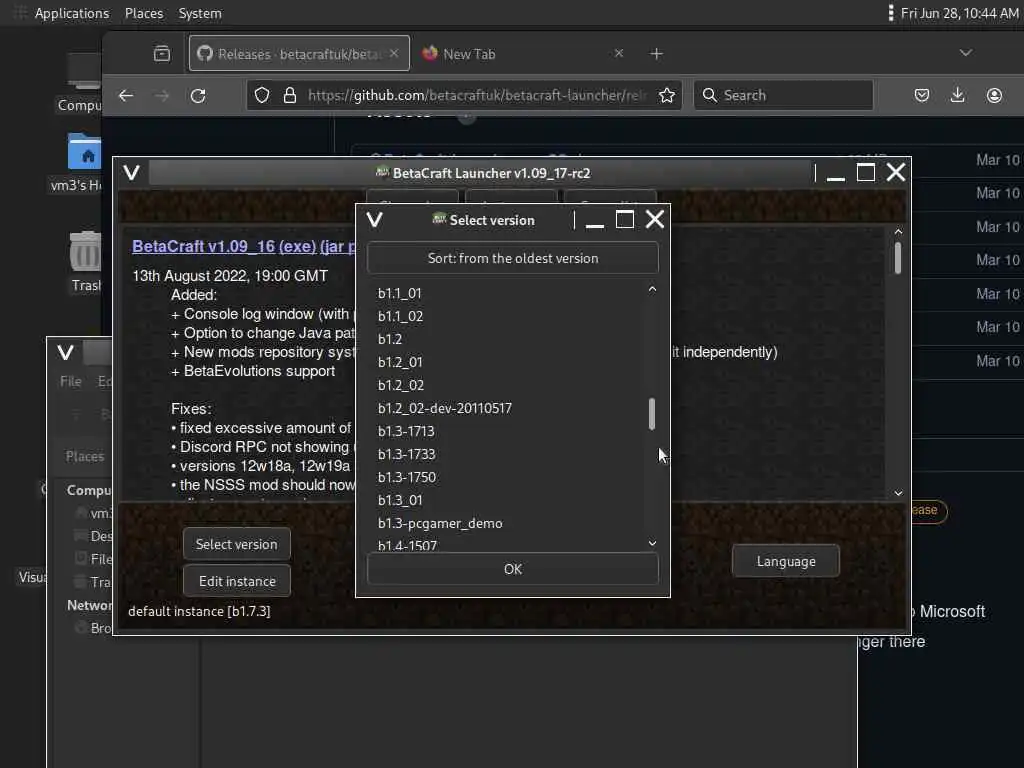1024x768 pixels.
Task: Go back in Firefox browser
Action: tap(126, 95)
